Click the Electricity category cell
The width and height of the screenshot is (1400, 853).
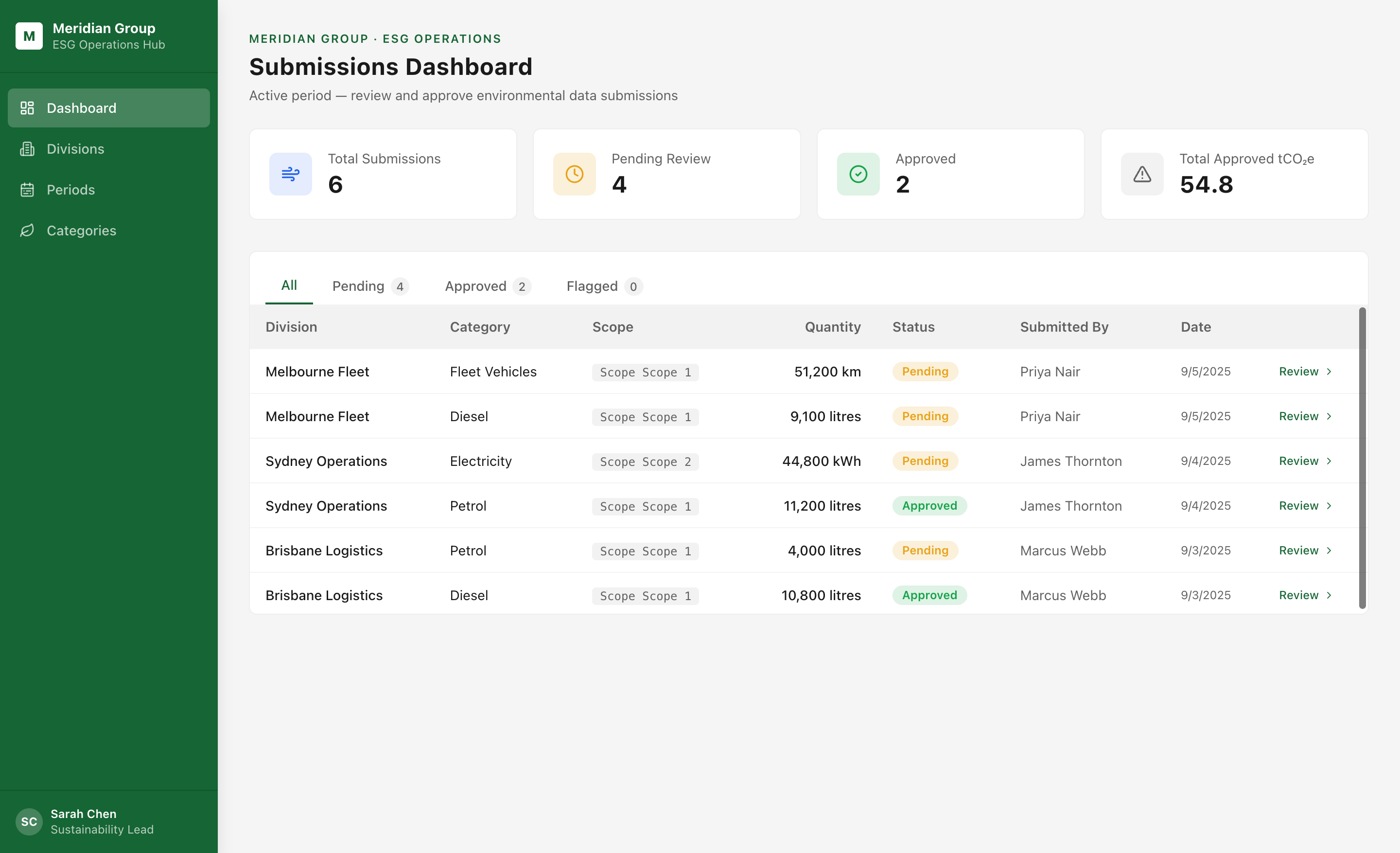pyautogui.click(x=481, y=461)
